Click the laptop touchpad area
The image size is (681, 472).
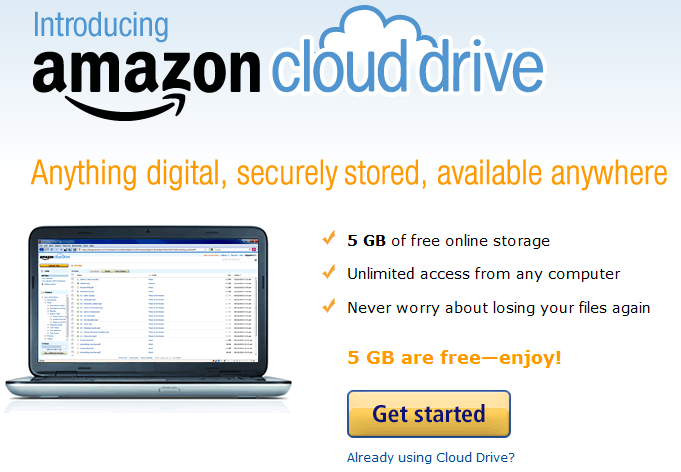tap(169, 389)
